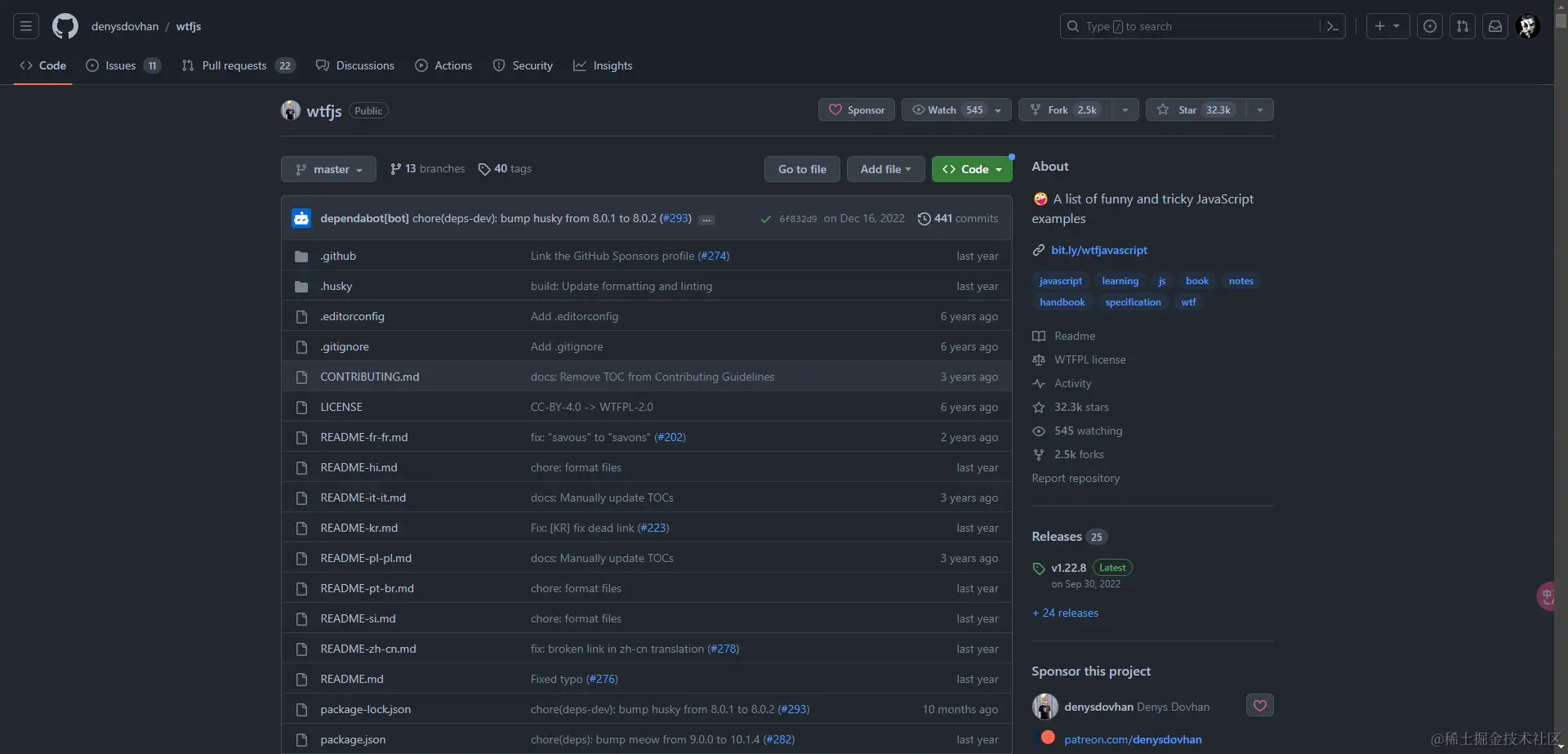
Task: Open the create new plus menu
Action: (x=1388, y=26)
